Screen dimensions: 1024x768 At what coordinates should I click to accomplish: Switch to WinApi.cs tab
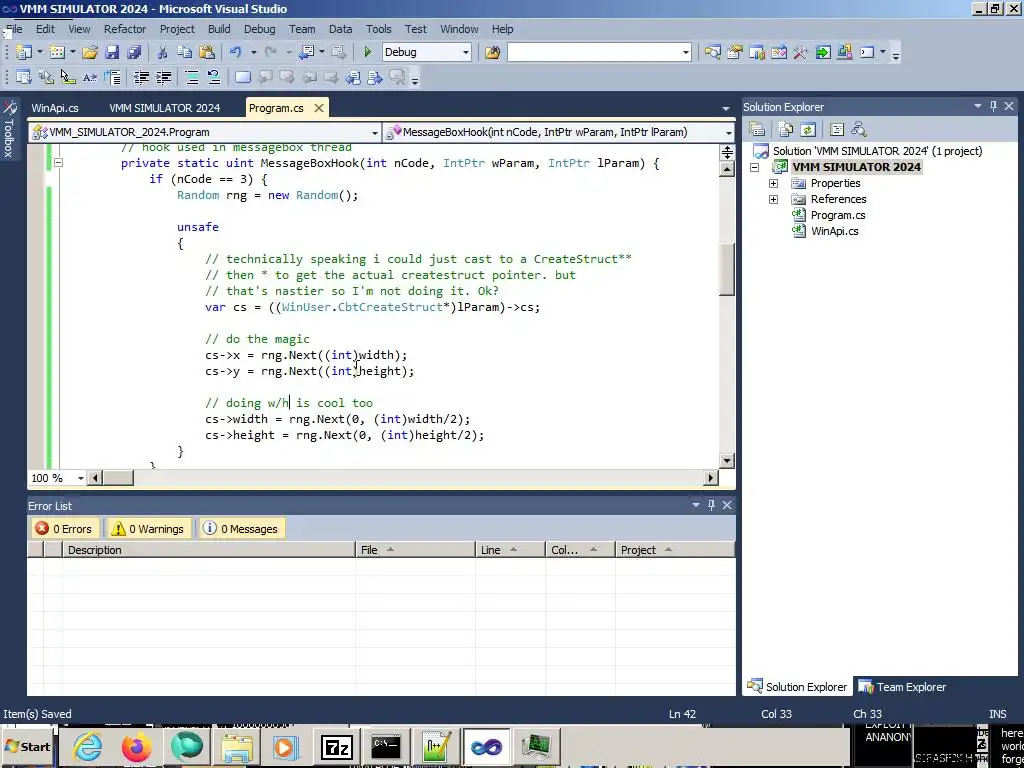point(55,108)
